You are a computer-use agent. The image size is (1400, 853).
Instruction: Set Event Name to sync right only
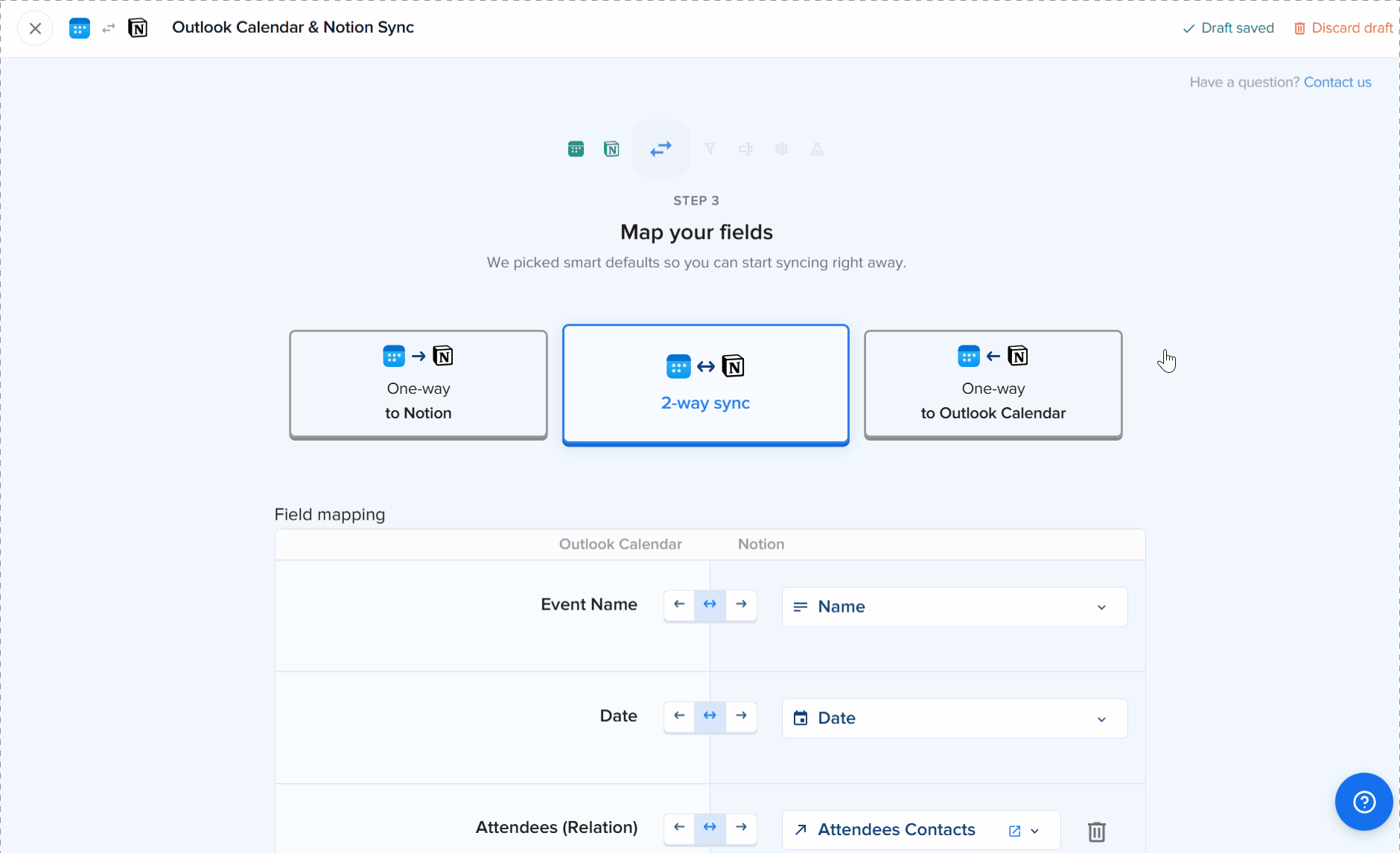pyautogui.click(x=741, y=604)
